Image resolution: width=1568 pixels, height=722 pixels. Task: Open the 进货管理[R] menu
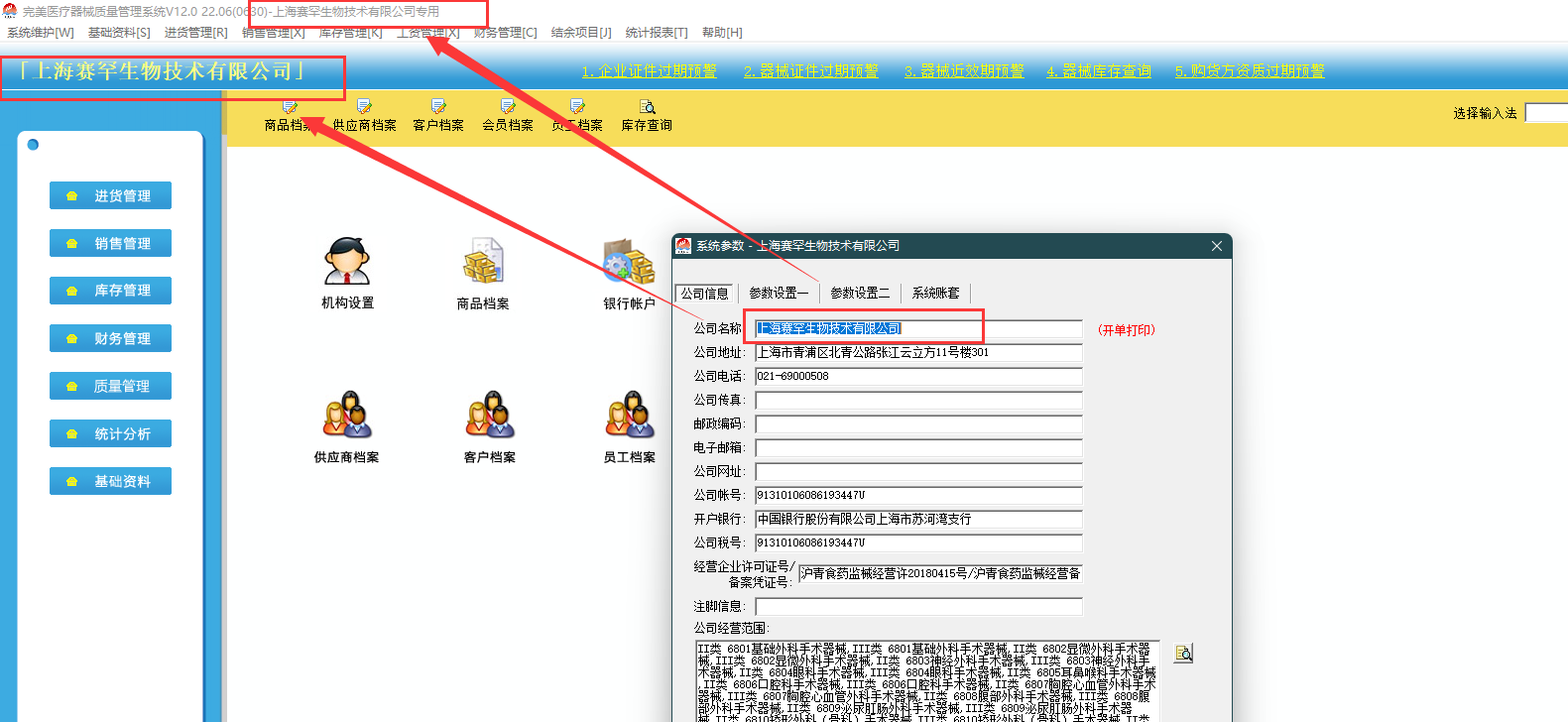click(195, 33)
